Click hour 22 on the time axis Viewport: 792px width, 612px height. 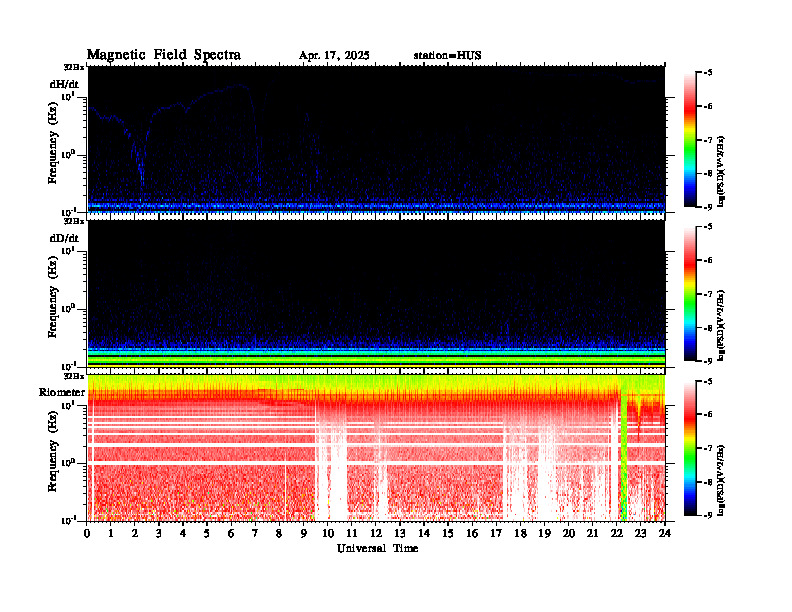pyautogui.click(x=617, y=533)
